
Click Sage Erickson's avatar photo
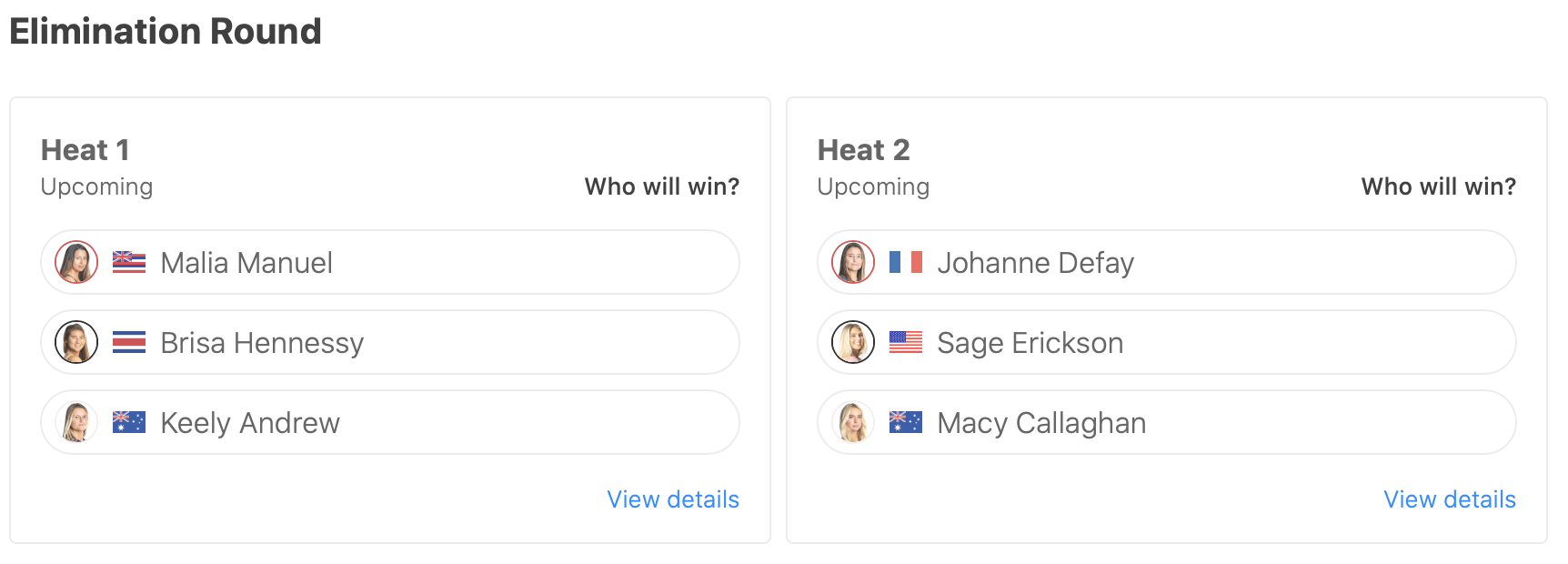pos(853,342)
